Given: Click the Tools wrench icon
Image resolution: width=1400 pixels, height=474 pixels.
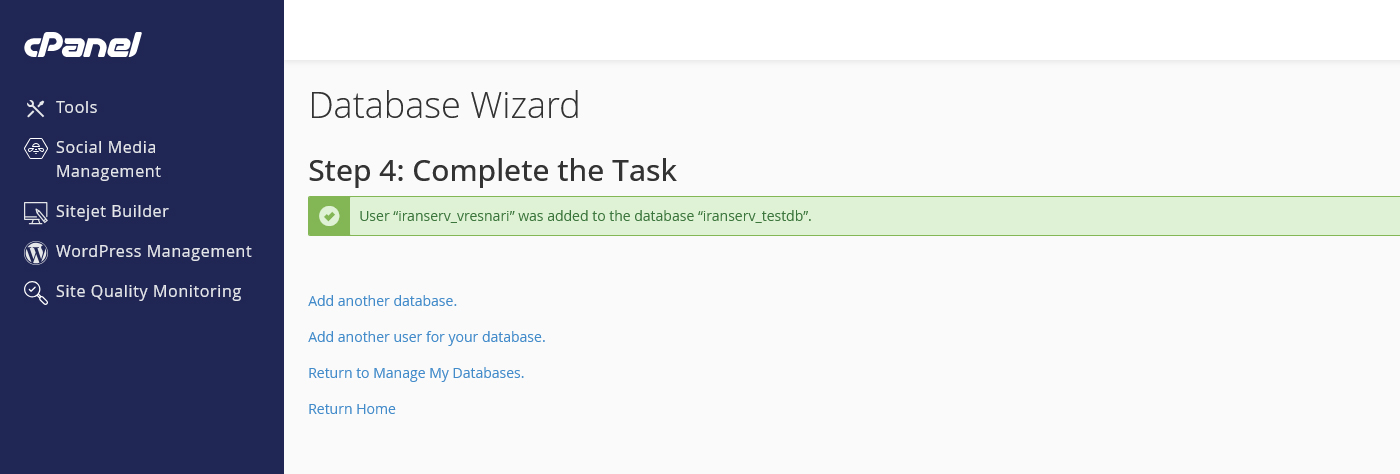Looking at the screenshot, I should pos(36,108).
